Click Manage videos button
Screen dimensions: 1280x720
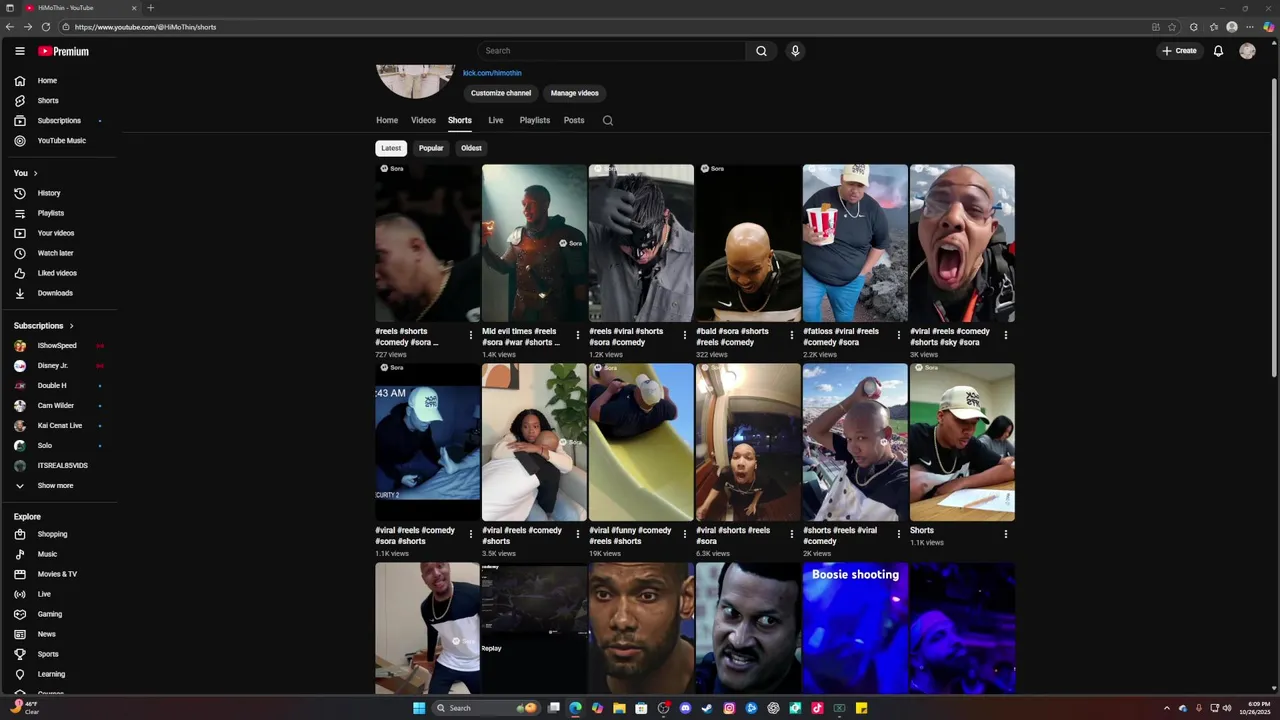[x=575, y=93]
